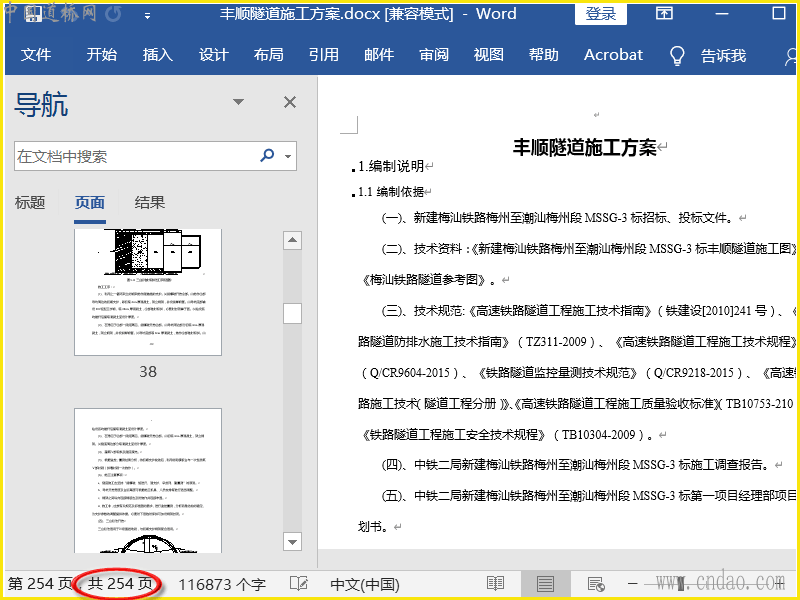Viewport: 800px width, 600px height.
Task: Open the 文件 menu
Action: point(36,55)
